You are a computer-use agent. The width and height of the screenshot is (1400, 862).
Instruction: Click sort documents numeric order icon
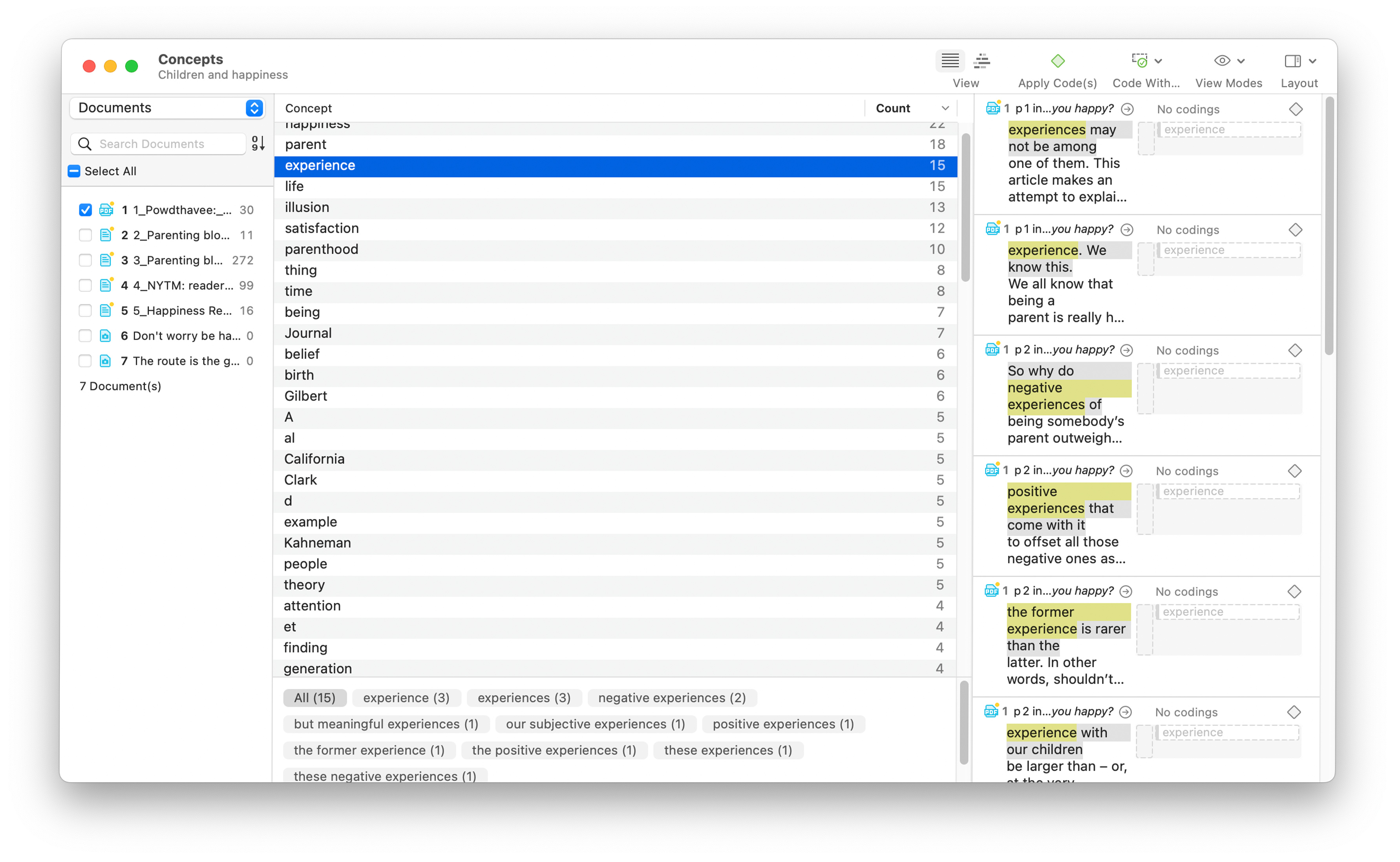click(258, 144)
